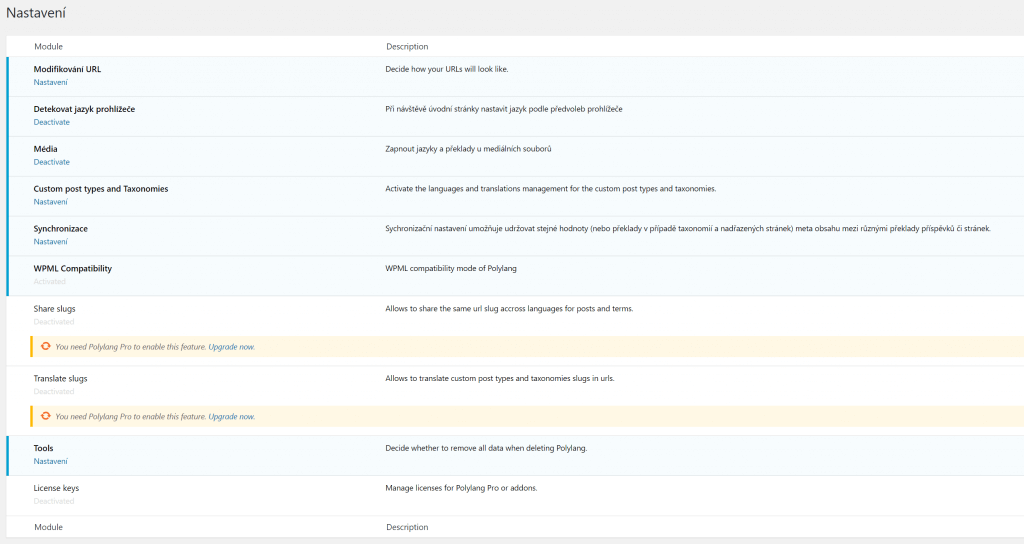Click the Nastavení page heading
Image resolution: width=1024 pixels, height=544 pixels.
tap(36, 12)
